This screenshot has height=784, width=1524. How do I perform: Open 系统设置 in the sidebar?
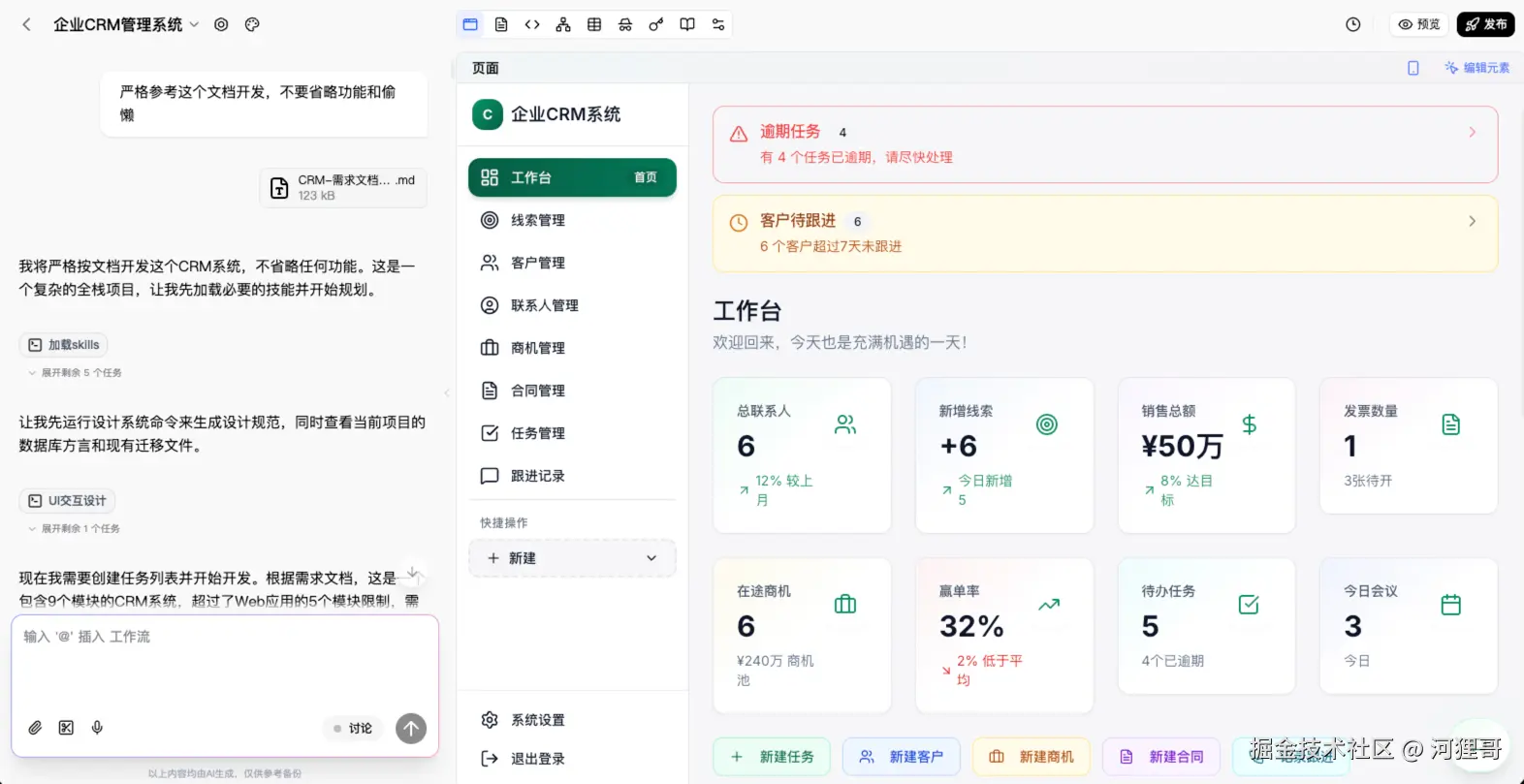572,720
